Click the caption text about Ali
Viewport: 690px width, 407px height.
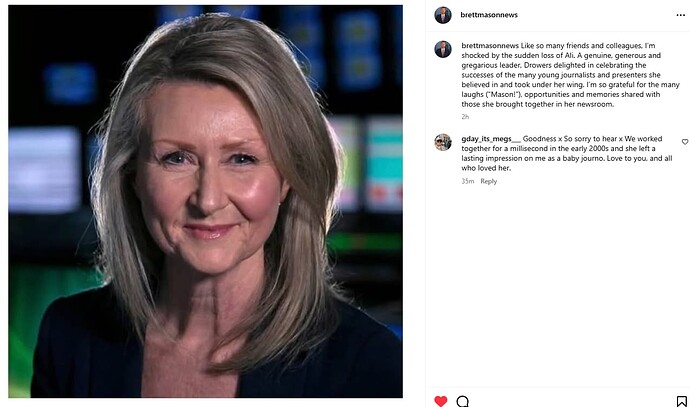tap(570, 75)
